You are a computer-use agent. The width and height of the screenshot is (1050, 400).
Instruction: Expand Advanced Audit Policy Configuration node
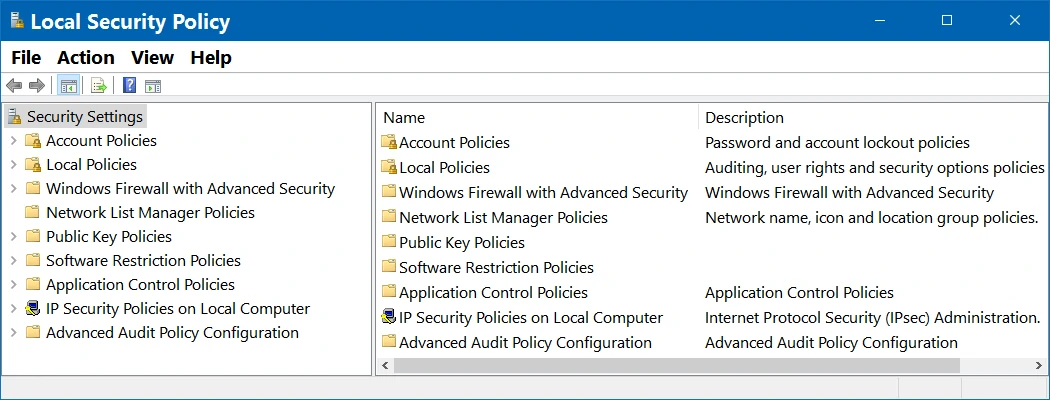click(13, 333)
